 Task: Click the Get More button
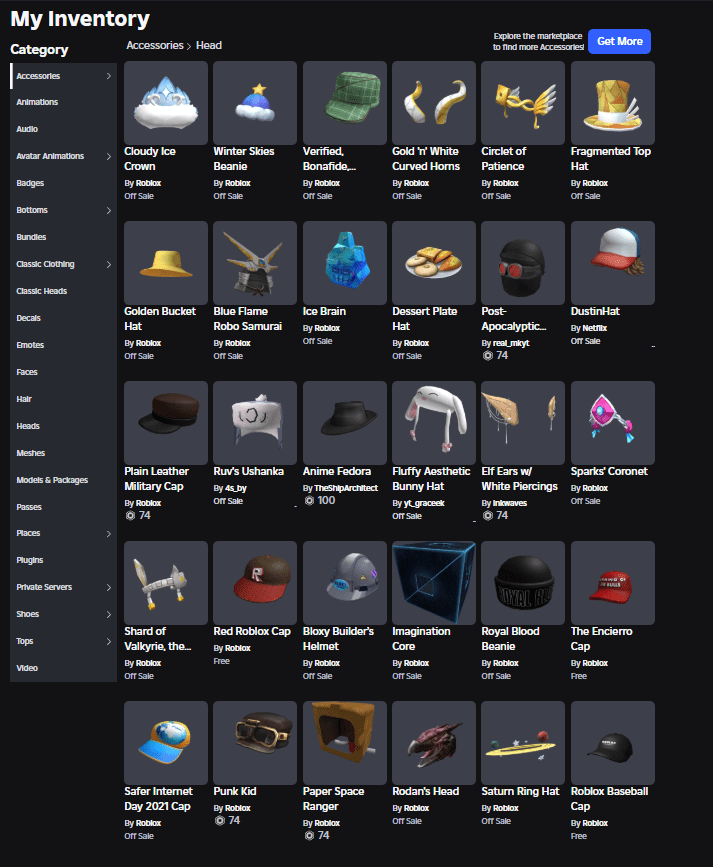point(620,41)
